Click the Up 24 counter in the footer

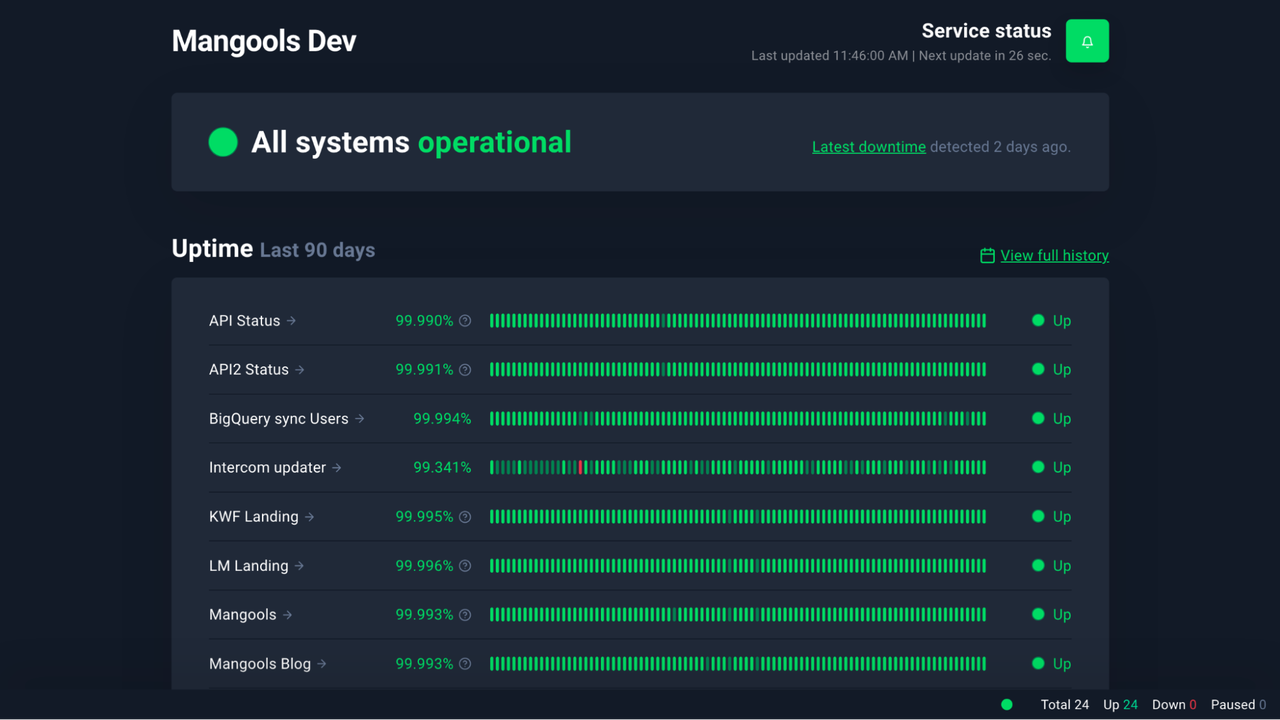[x=1121, y=704]
